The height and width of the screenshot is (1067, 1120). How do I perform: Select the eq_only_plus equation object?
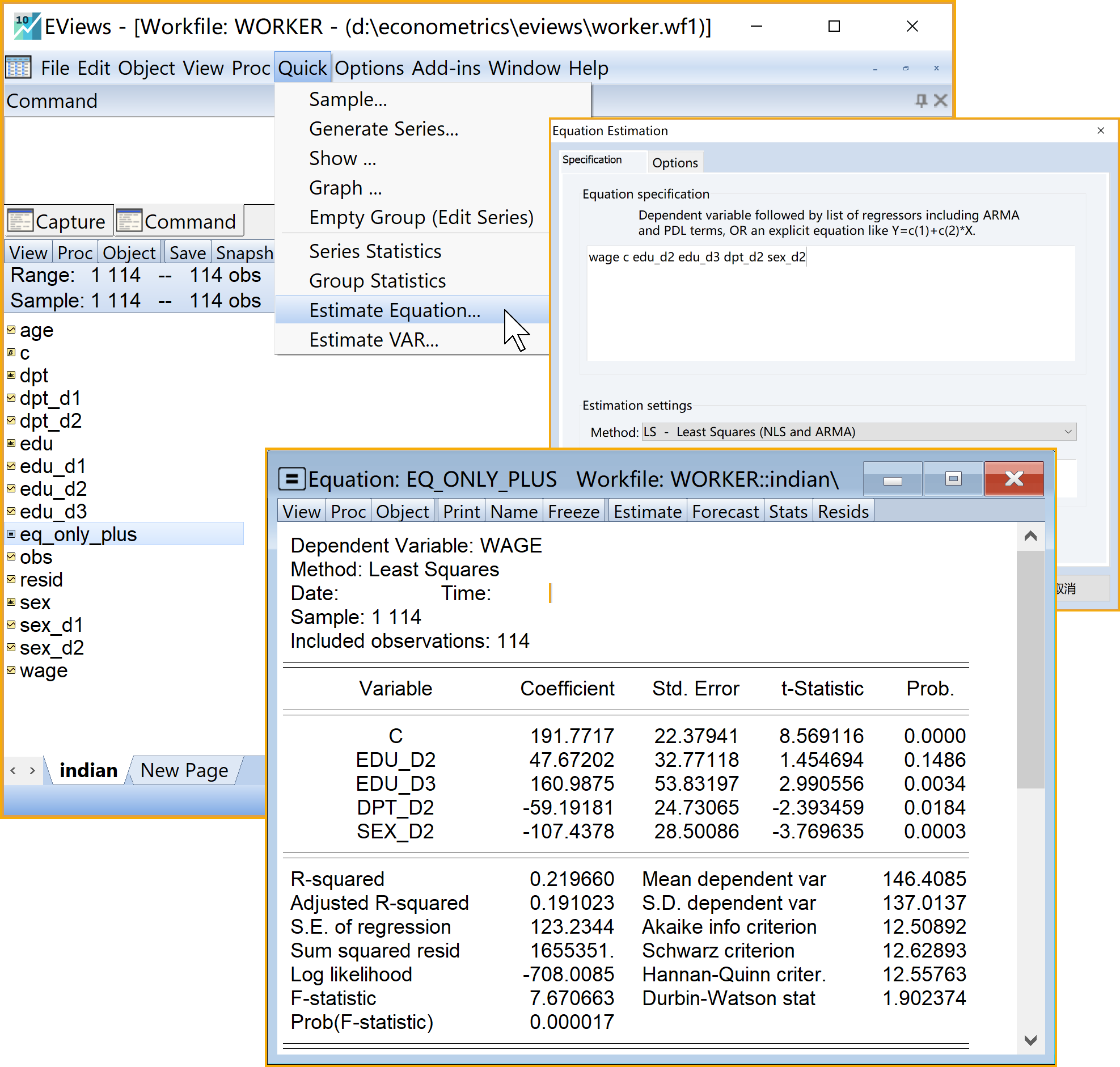click(x=78, y=534)
